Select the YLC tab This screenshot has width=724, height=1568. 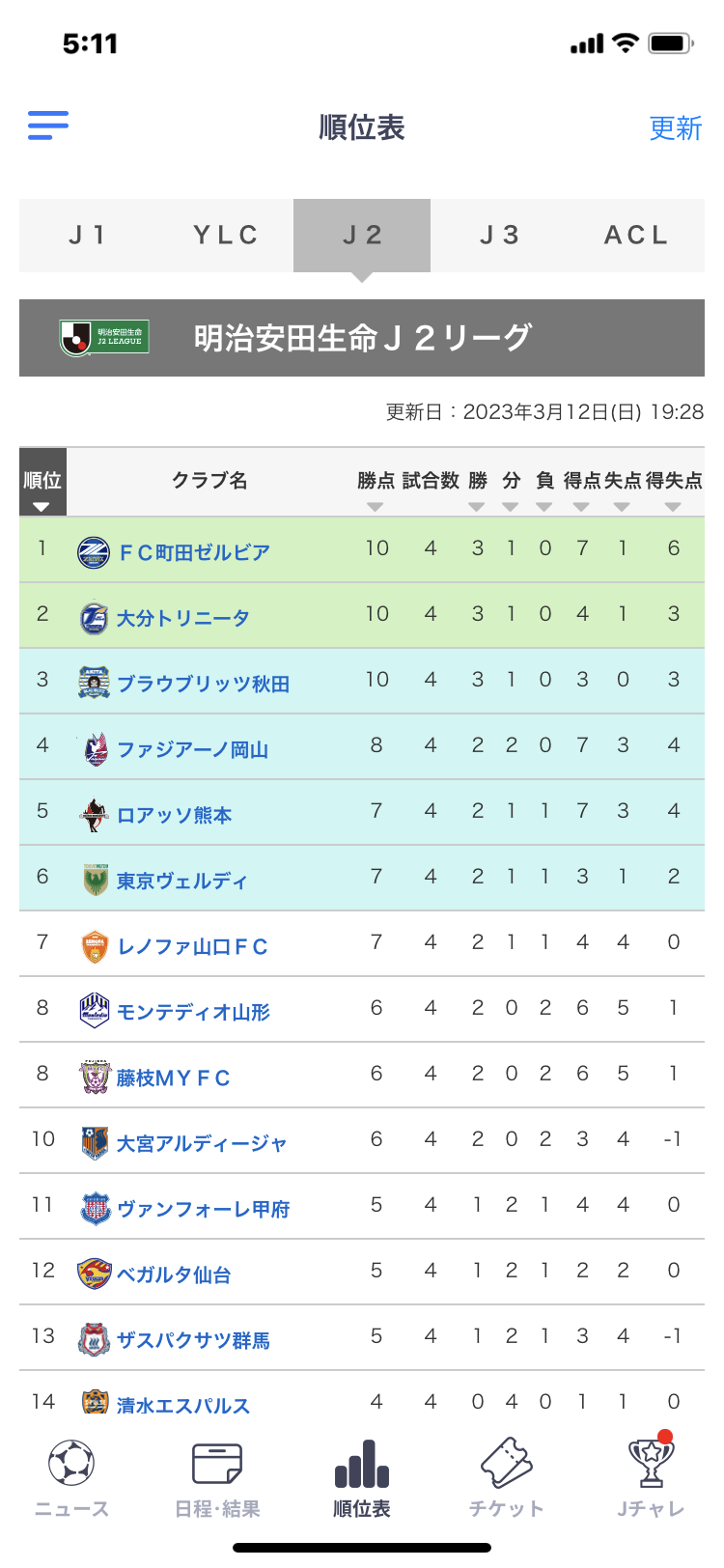coord(225,236)
